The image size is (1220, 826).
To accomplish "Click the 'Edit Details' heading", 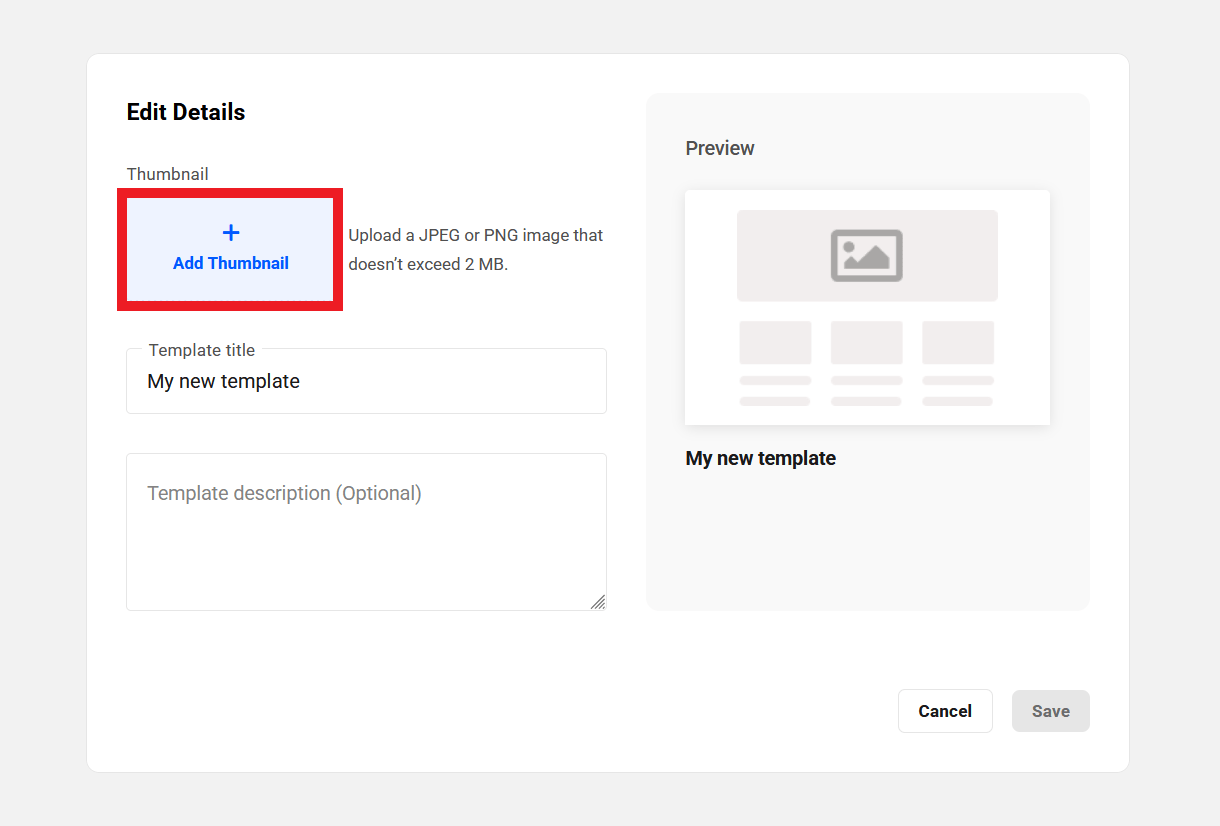I will click(x=186, y=112).
